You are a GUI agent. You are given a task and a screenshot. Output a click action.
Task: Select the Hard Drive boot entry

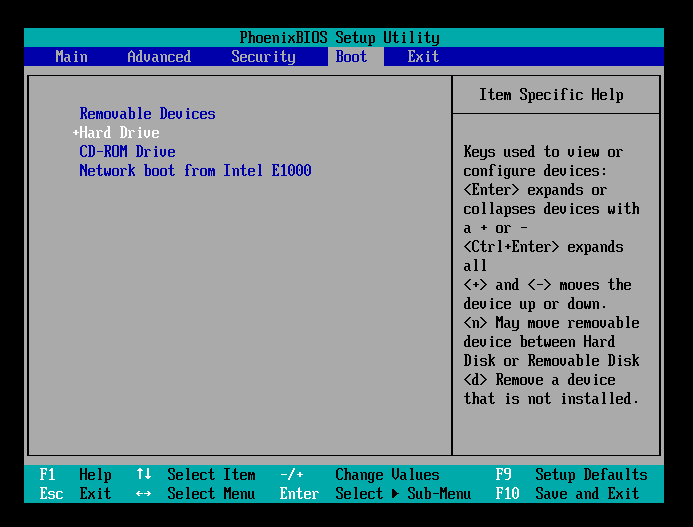click(x=120, y=133)
